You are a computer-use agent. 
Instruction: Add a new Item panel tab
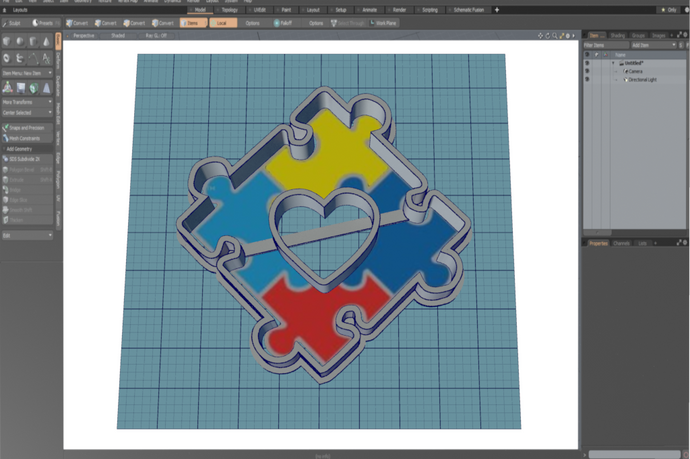(672, 35)
